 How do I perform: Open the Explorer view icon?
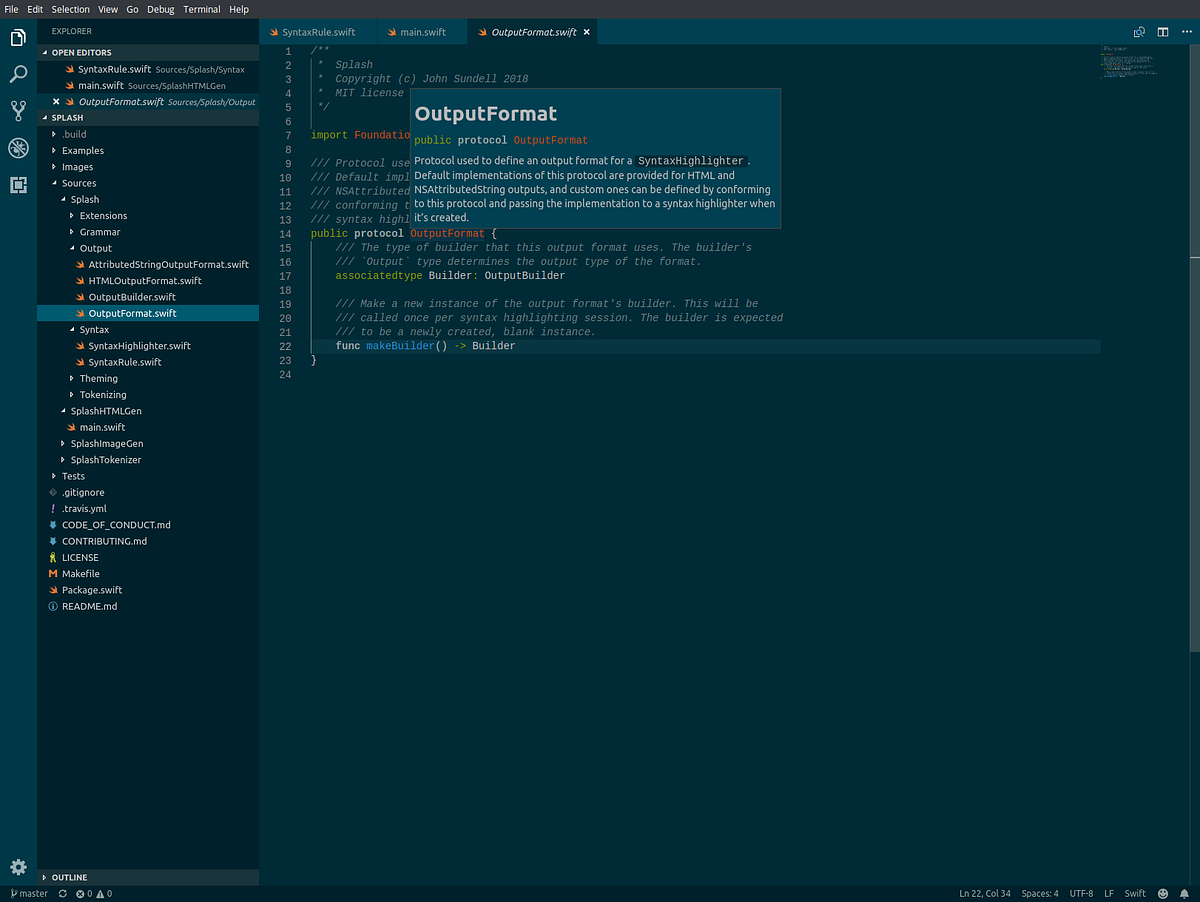click(17, 37)
